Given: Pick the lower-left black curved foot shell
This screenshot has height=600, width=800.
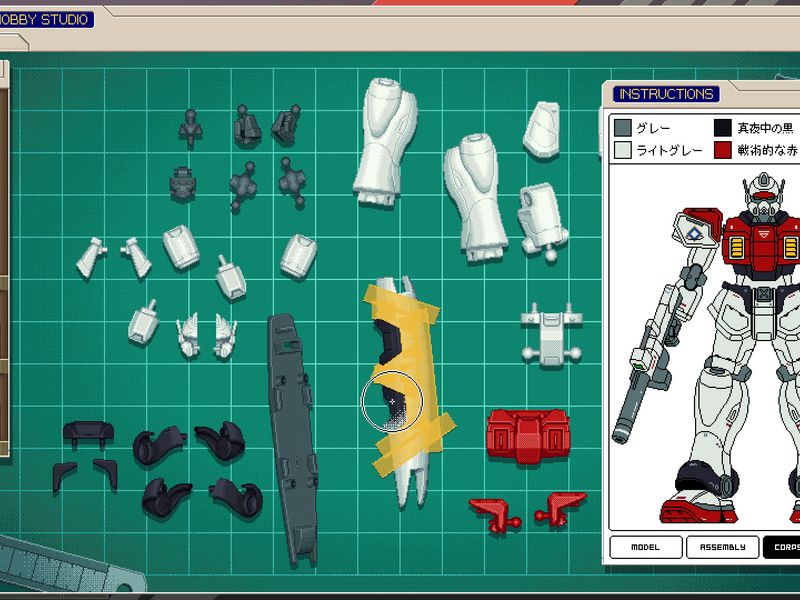Looking at the screenshot, I should pyautogui.click(x=166, y=497).
